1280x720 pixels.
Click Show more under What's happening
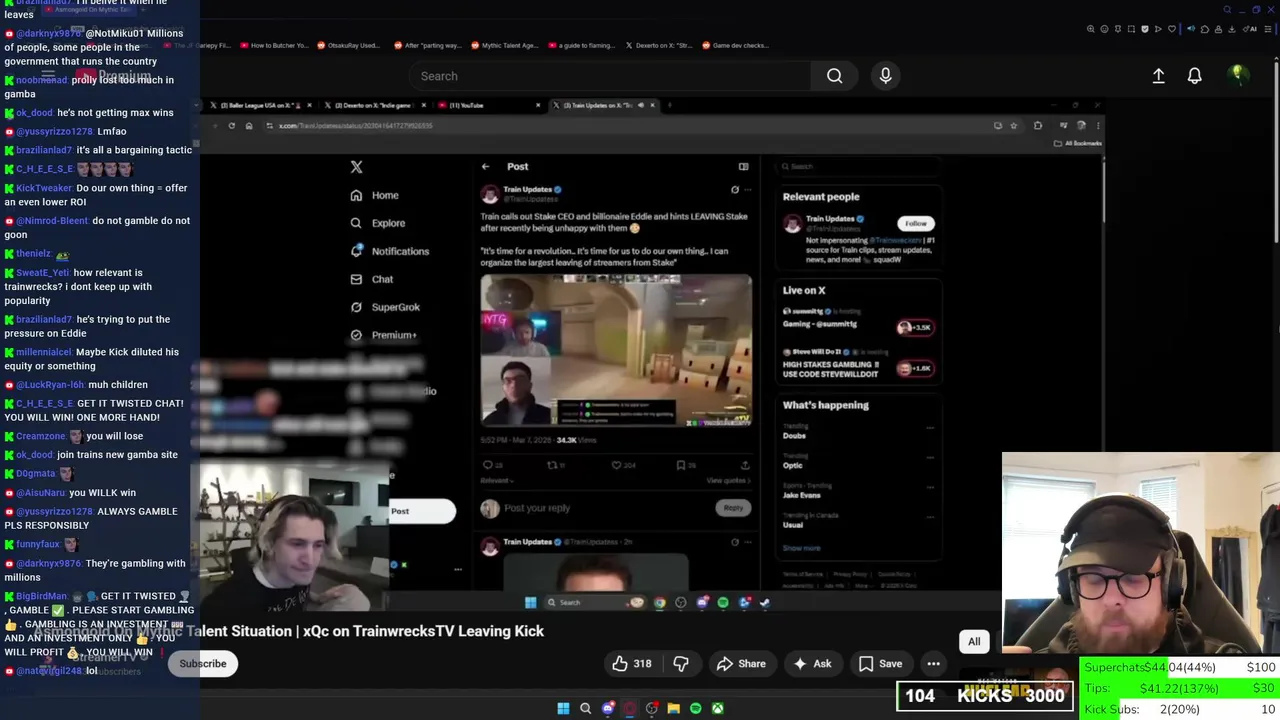(801, 549)
